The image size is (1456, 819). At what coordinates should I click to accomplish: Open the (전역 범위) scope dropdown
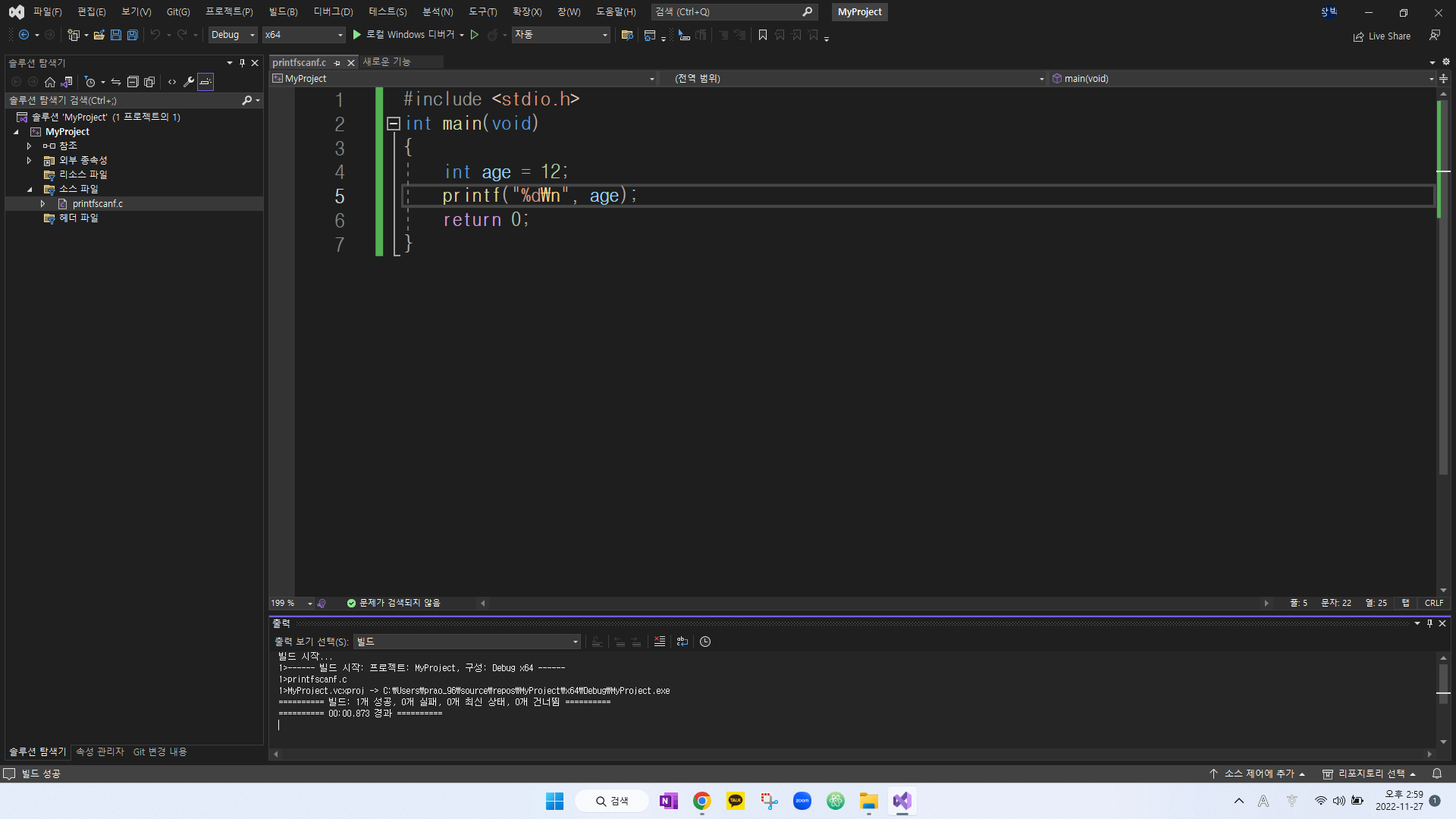[853, 79]
